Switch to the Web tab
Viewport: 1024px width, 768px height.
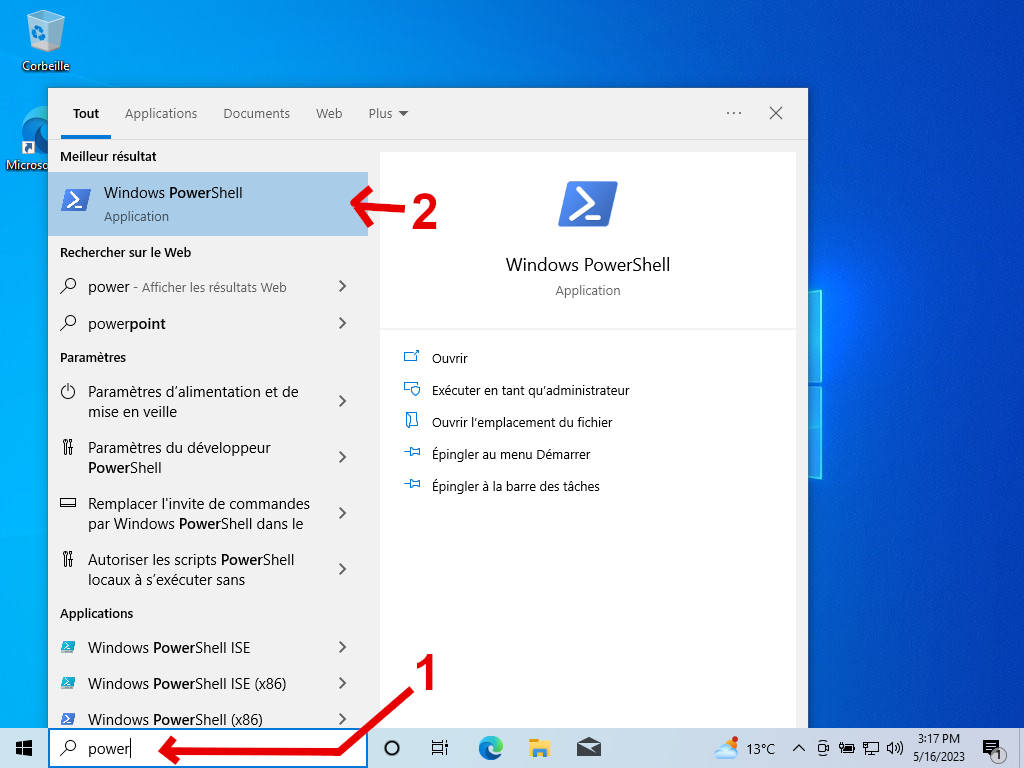pos(329,114)
